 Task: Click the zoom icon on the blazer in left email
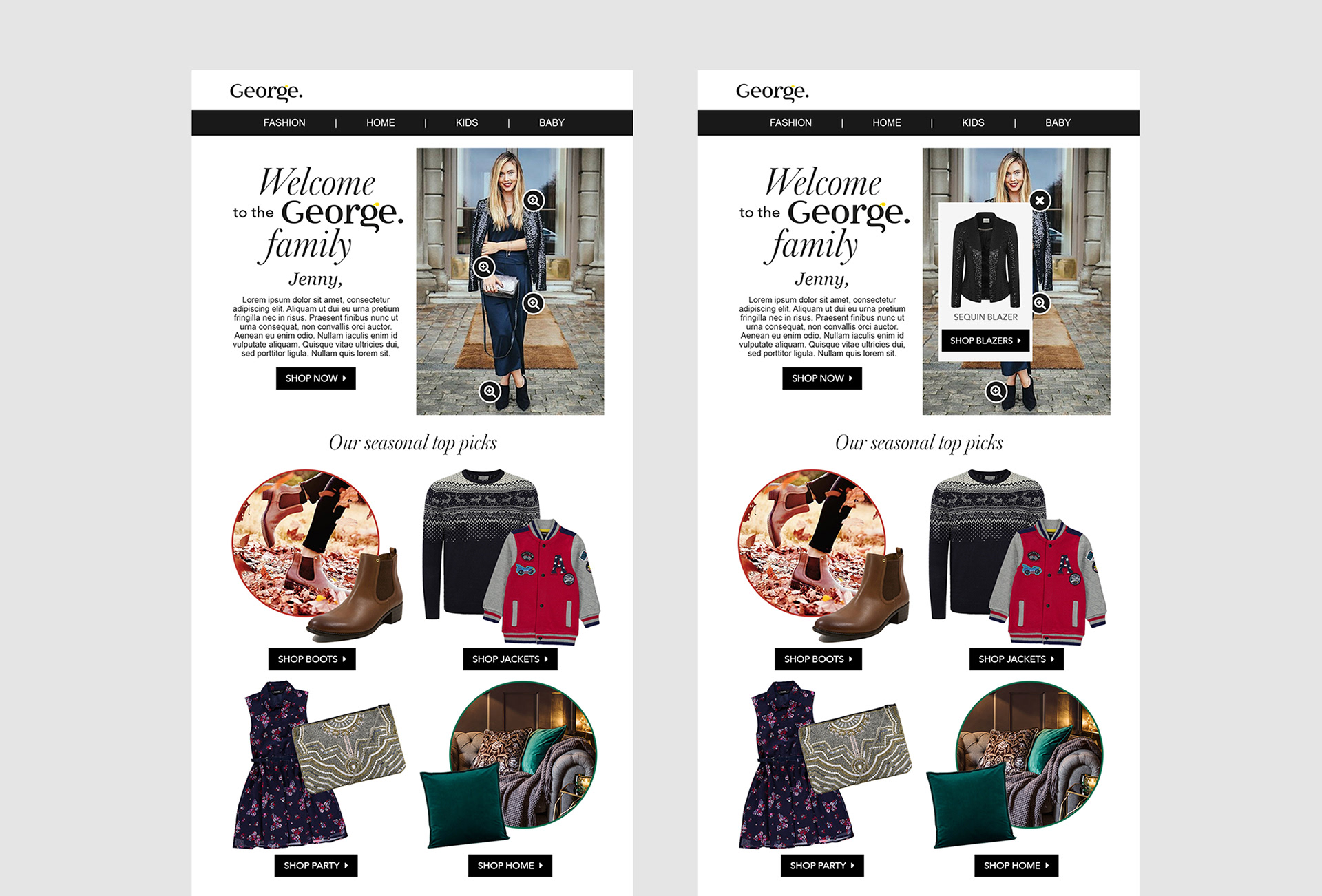tap(534, 201)
